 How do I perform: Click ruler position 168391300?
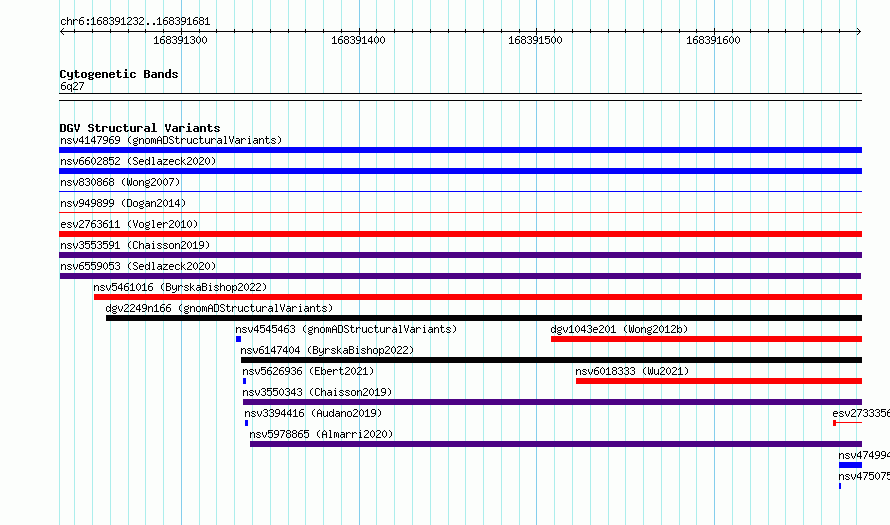click(x=180, y=40)
